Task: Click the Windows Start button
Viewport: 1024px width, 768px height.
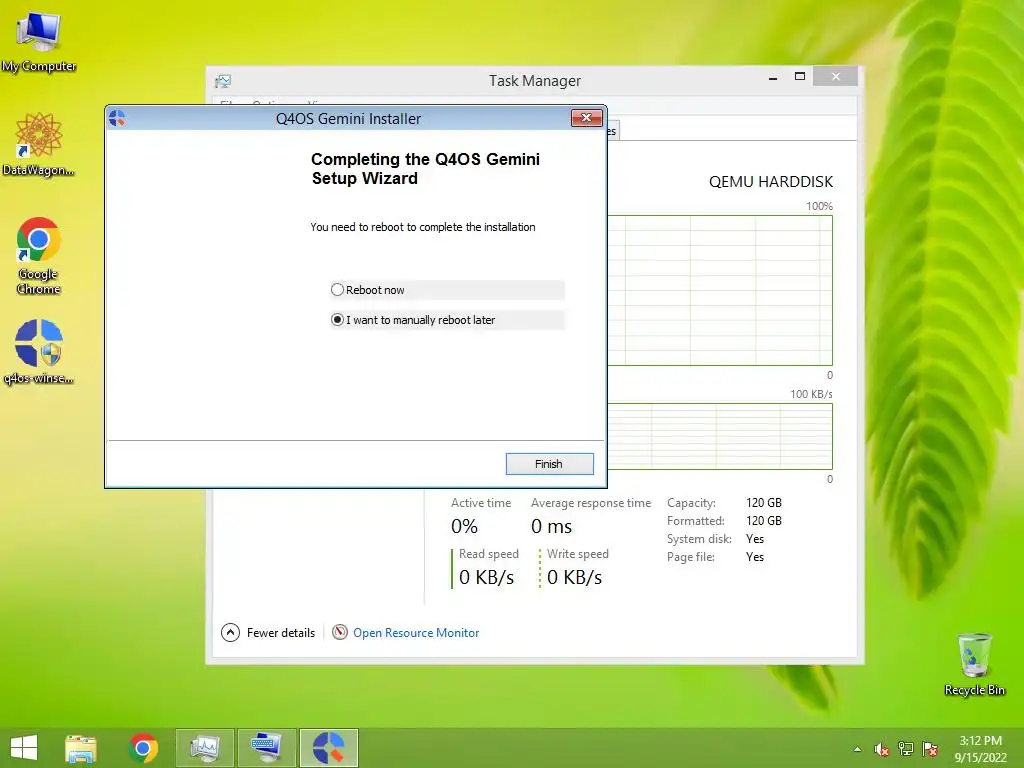Action: coord(24,748)
